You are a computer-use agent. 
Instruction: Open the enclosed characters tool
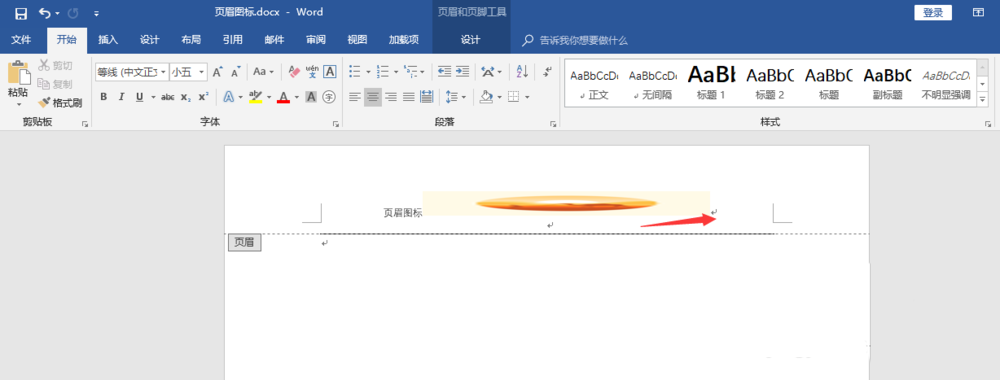(x=329, y=97)
